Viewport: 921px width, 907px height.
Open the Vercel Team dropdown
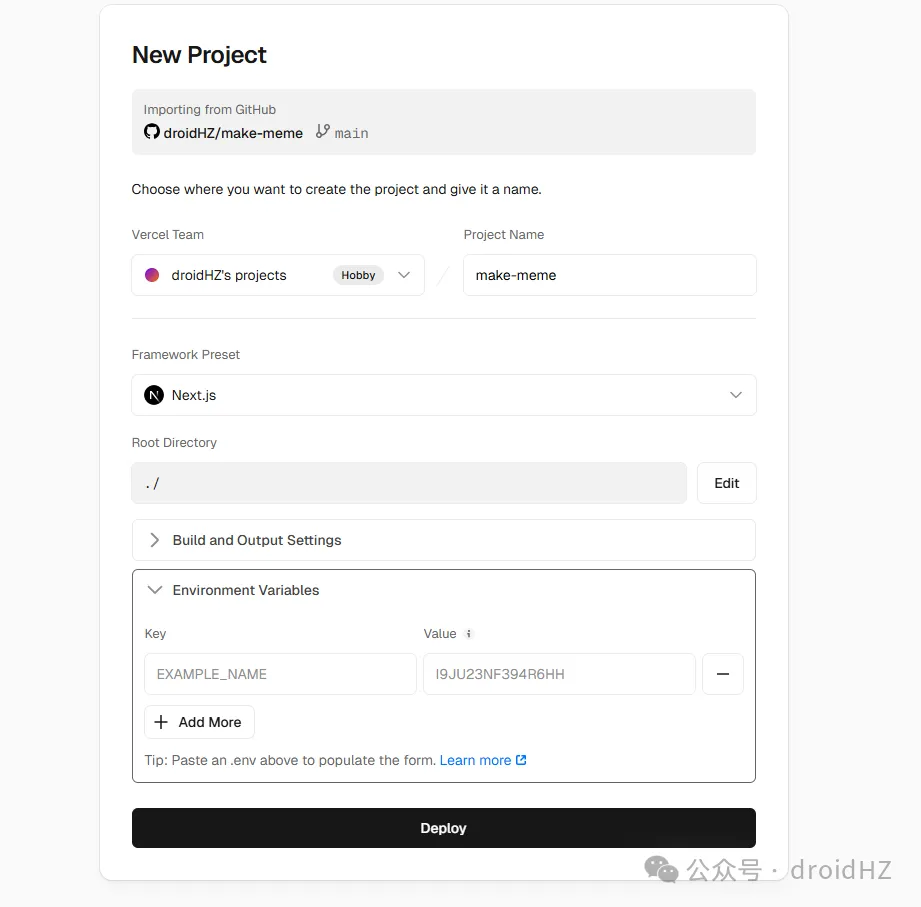[403, 275]
